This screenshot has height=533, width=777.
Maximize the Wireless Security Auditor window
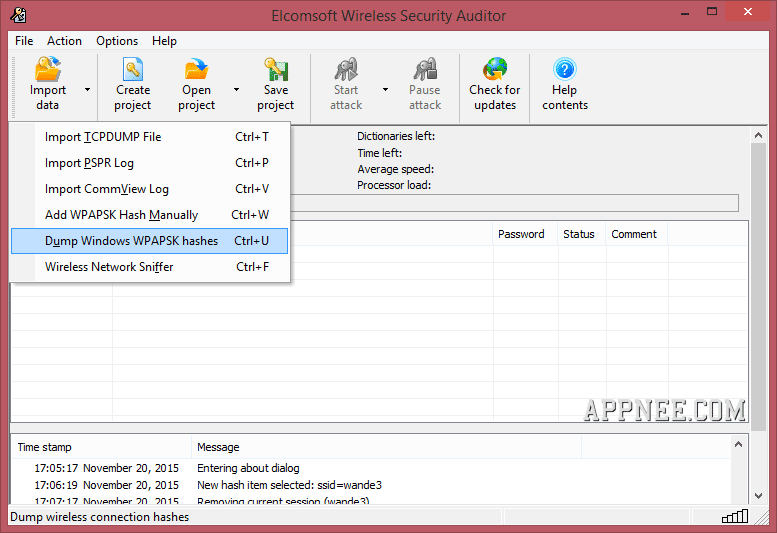(712, 12)
